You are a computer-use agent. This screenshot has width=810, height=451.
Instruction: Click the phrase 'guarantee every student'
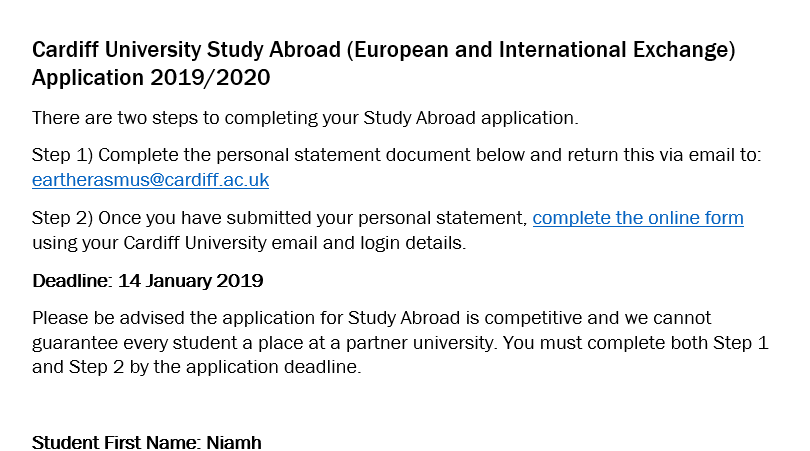(x=124, y=343)
